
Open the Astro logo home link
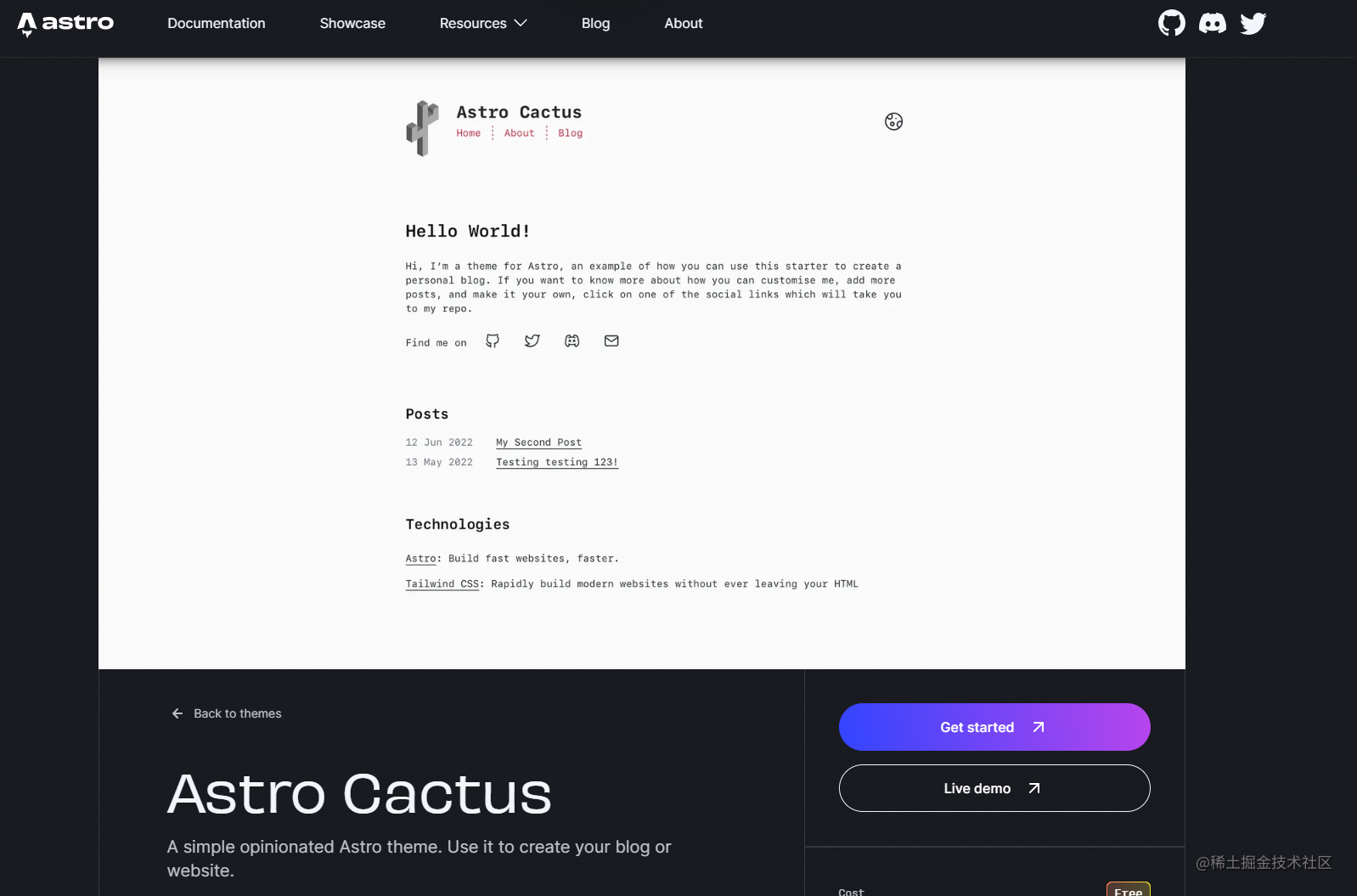pyautogui.click(x=65, y=24)
